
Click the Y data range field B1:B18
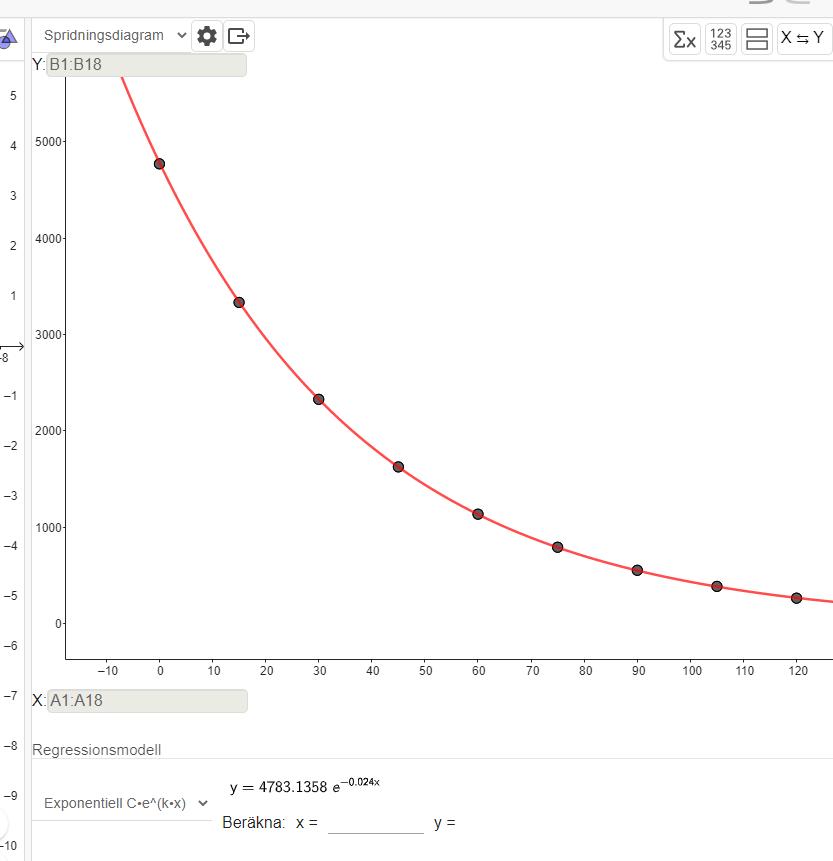146,65
